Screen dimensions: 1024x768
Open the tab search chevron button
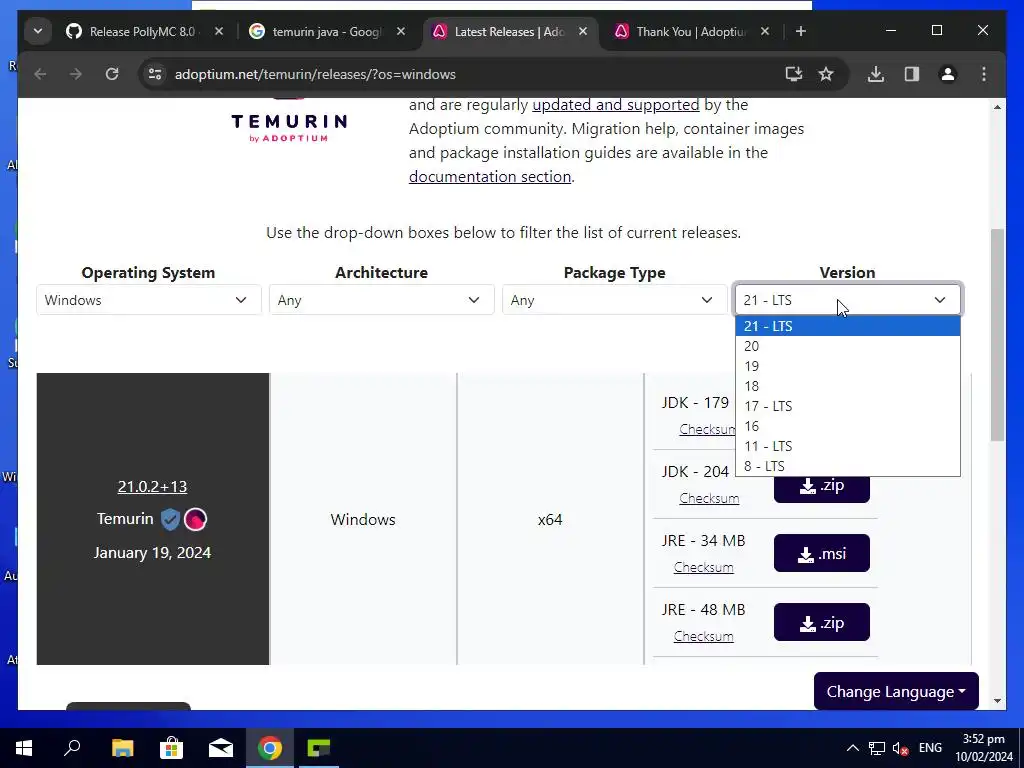tap(38, 31)
